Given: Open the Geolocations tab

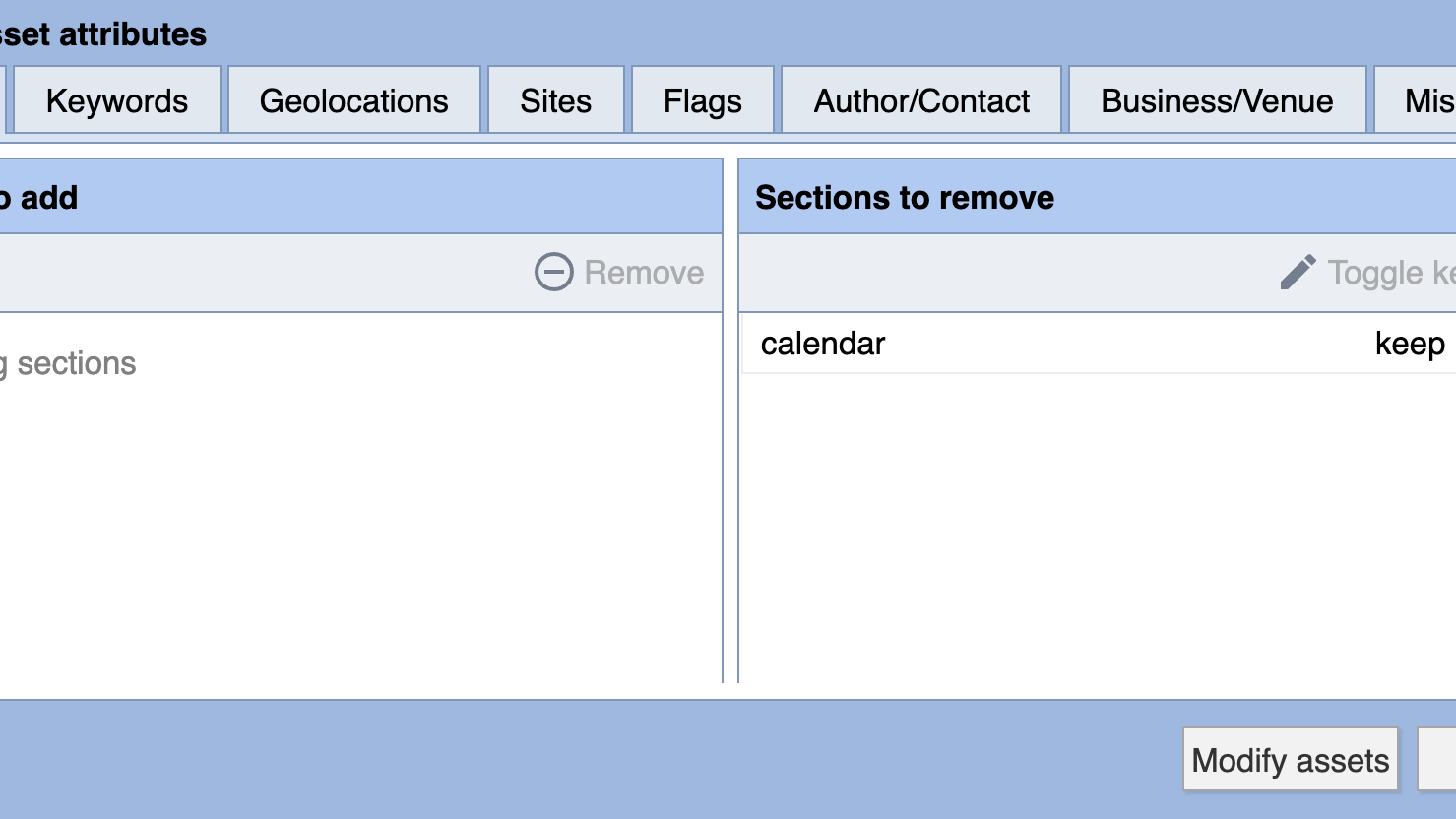Looking at the screenshot, I should pos(353,99).
